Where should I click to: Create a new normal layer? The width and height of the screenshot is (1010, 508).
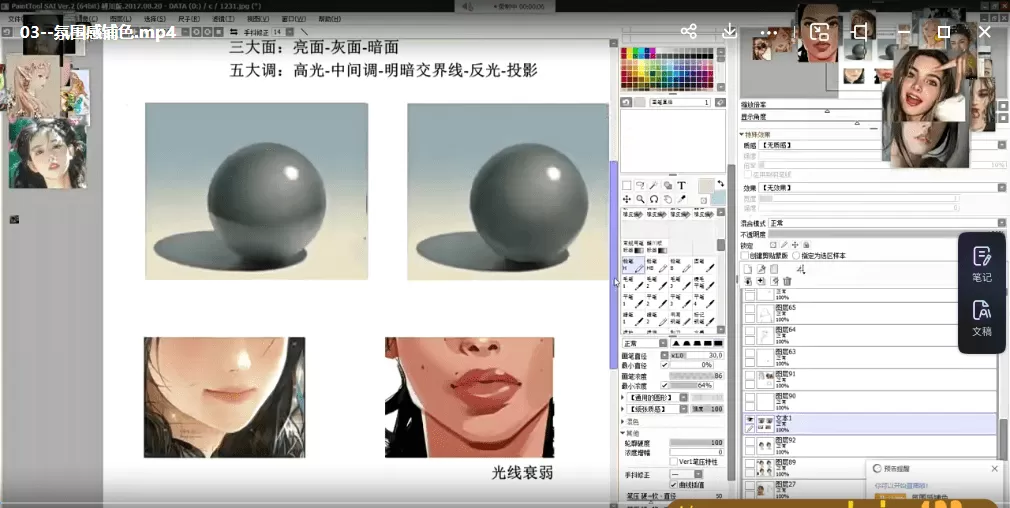click(x=748, y=269)
